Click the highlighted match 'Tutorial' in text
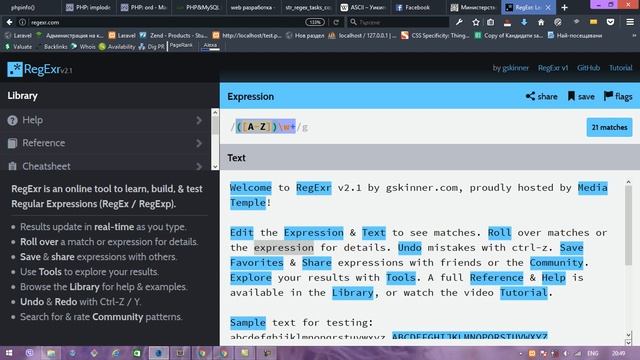The width and height of the screenshot is (640, 360). click(x=524, y=293)
